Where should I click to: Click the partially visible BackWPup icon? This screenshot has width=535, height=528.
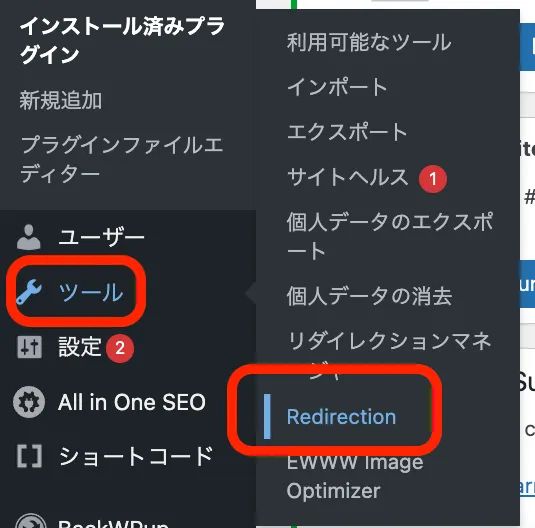pyautogui.click(x=31, y=521)
